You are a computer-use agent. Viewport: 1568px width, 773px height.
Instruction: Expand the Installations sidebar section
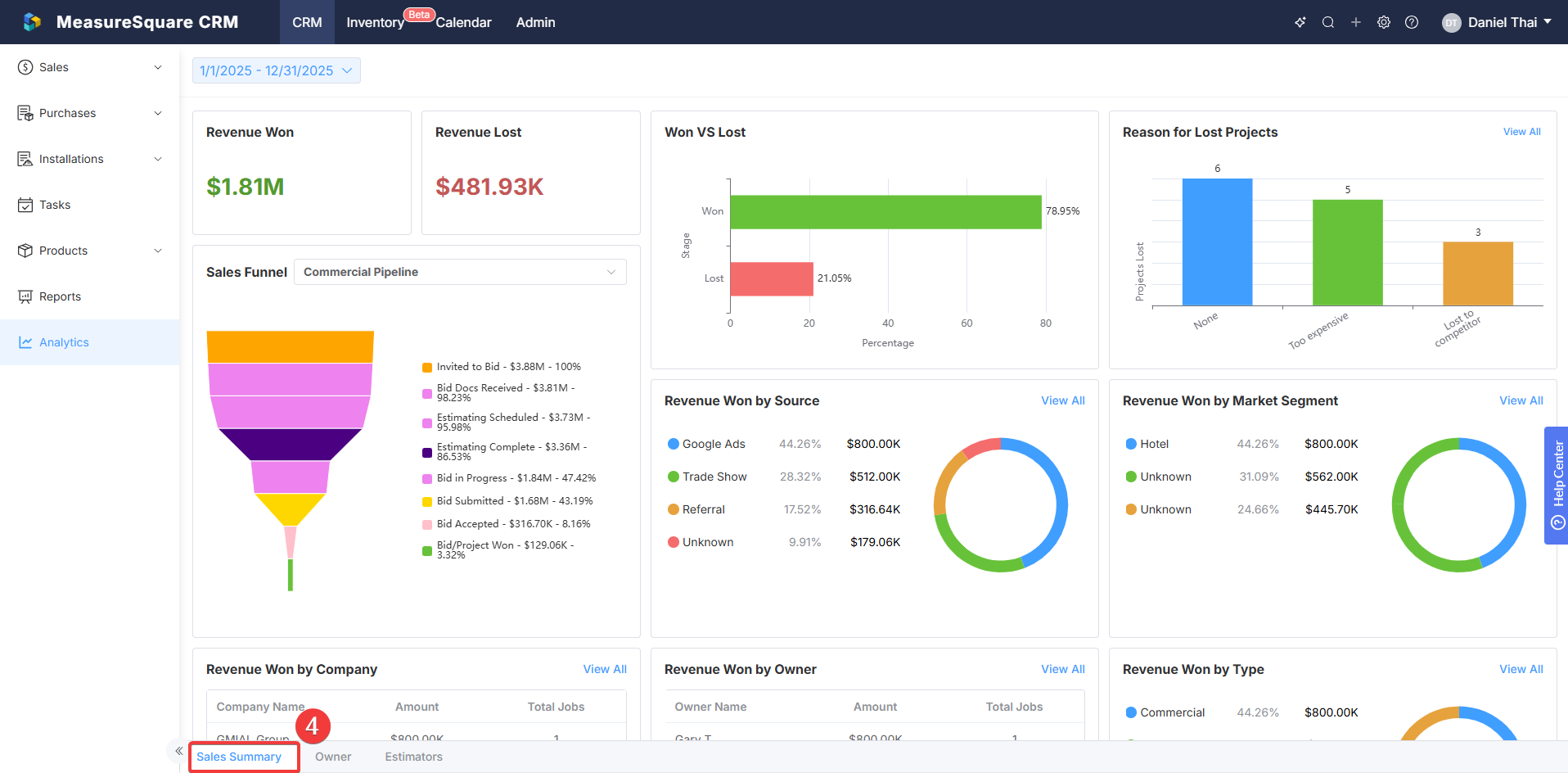pos(158,159)
